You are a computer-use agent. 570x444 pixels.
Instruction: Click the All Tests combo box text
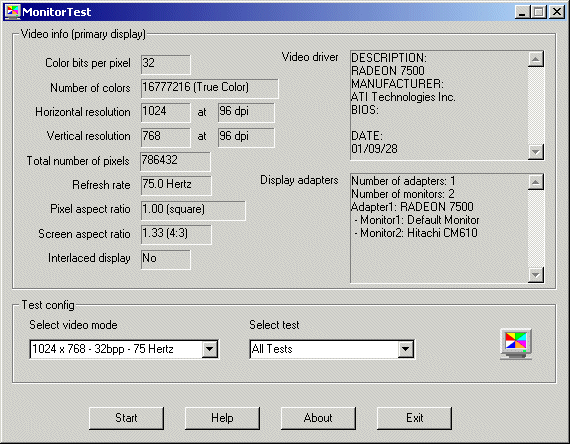pyautogui.click(x=272, y=349)
